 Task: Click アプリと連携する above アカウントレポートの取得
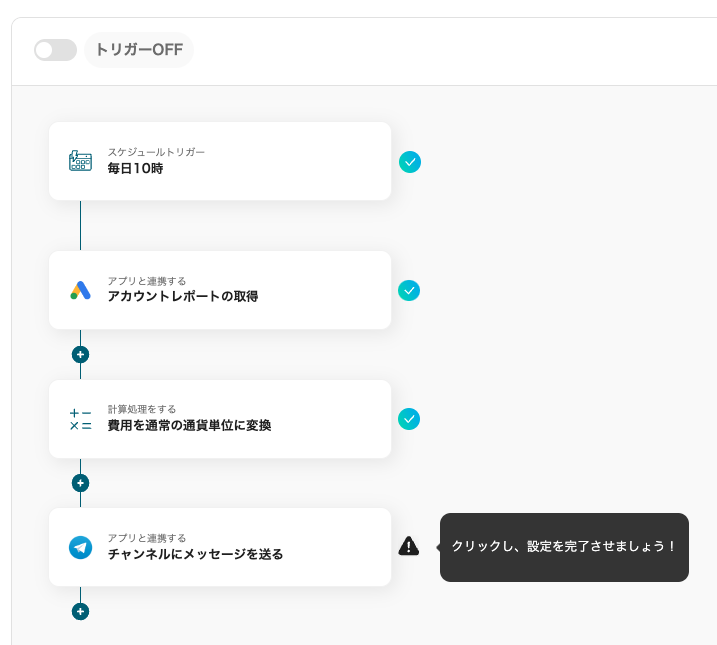coord(147,281)
